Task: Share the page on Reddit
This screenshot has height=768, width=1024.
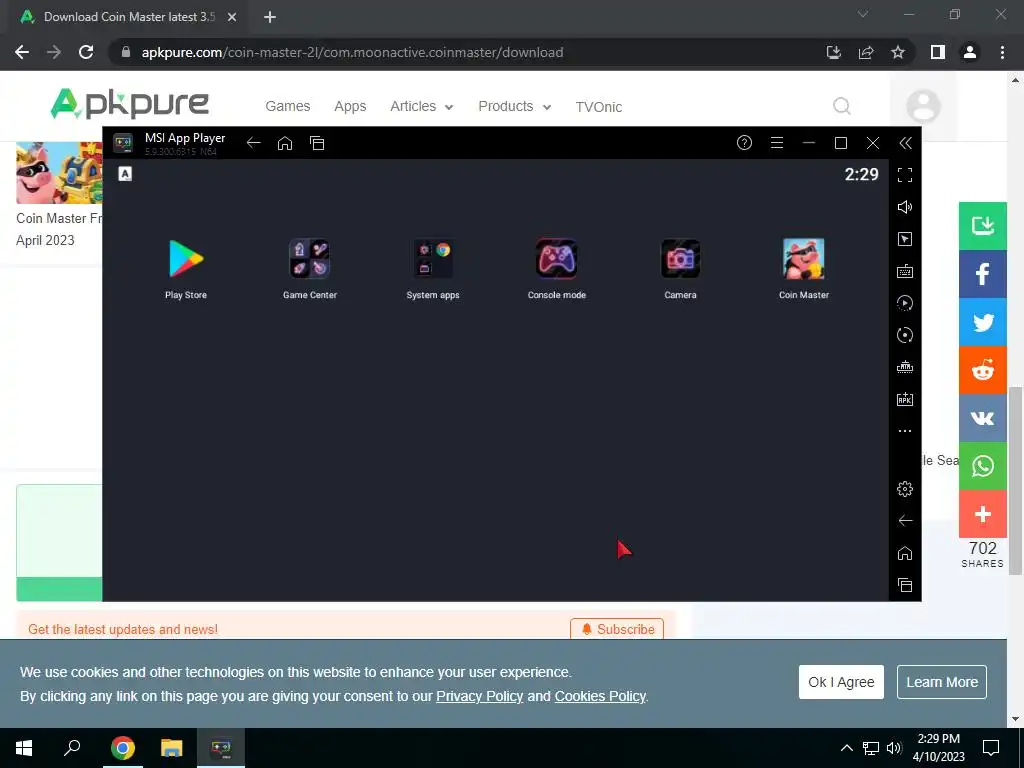Action: (983, 370)
